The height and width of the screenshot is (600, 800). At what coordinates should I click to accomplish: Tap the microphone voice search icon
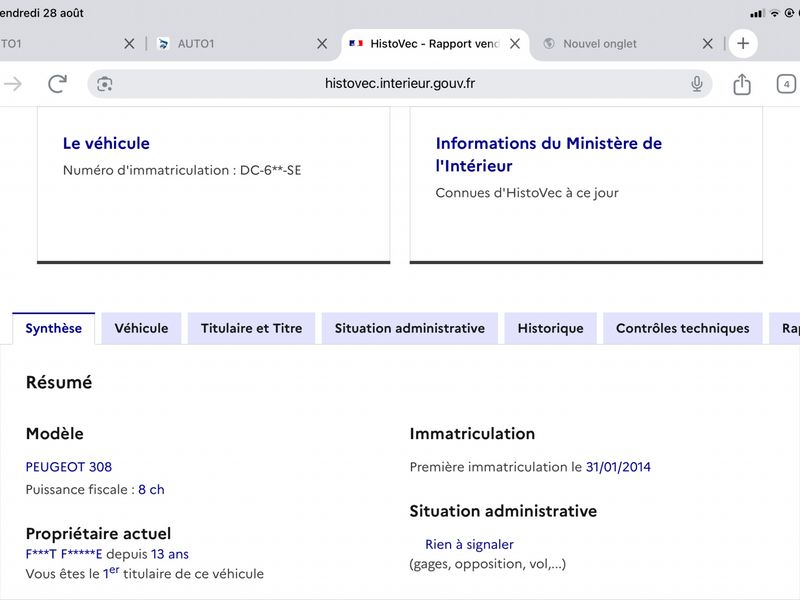point(696,84)
